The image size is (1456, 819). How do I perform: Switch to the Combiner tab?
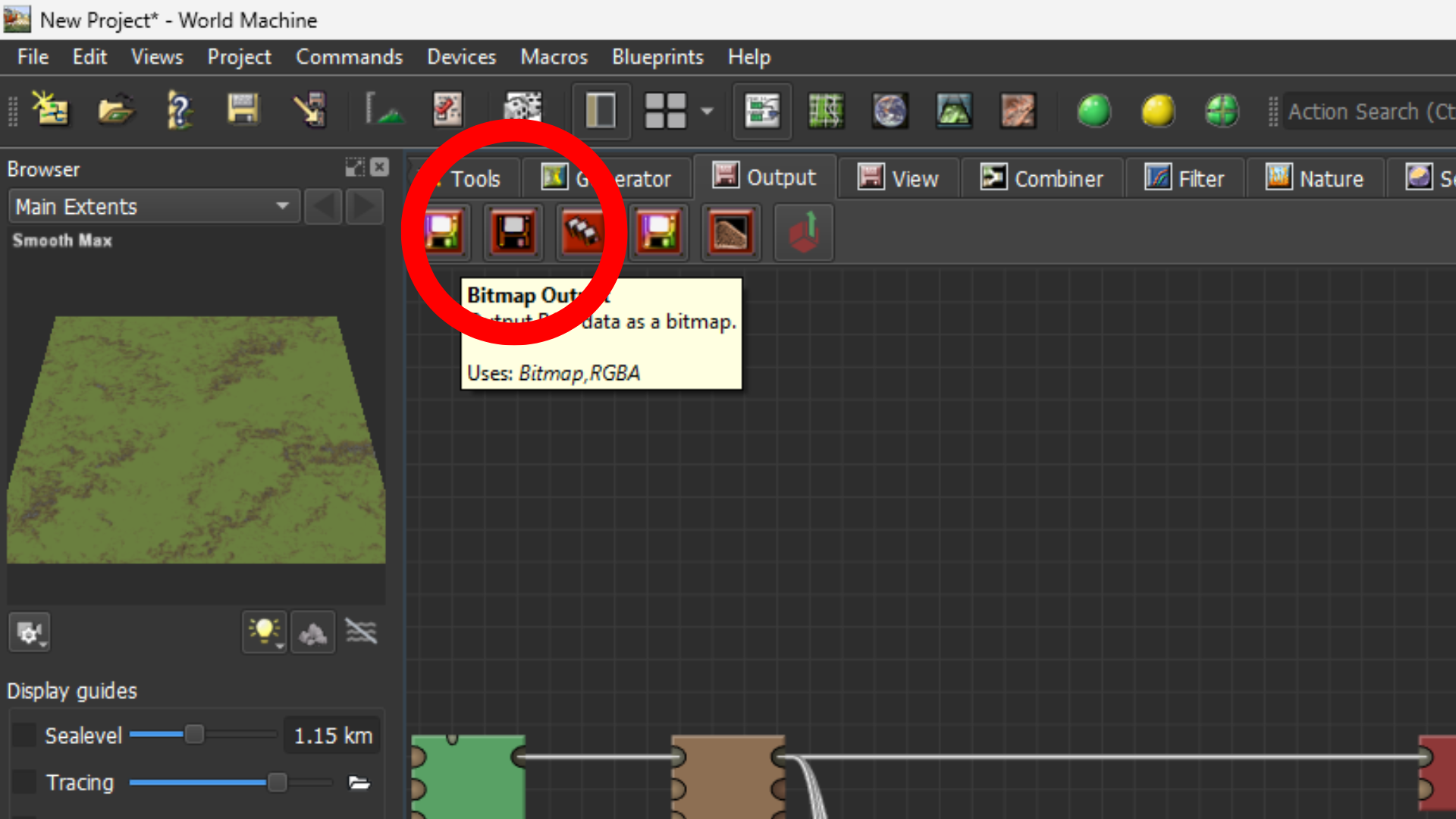pyautogui.click(x=1043, y=178)
